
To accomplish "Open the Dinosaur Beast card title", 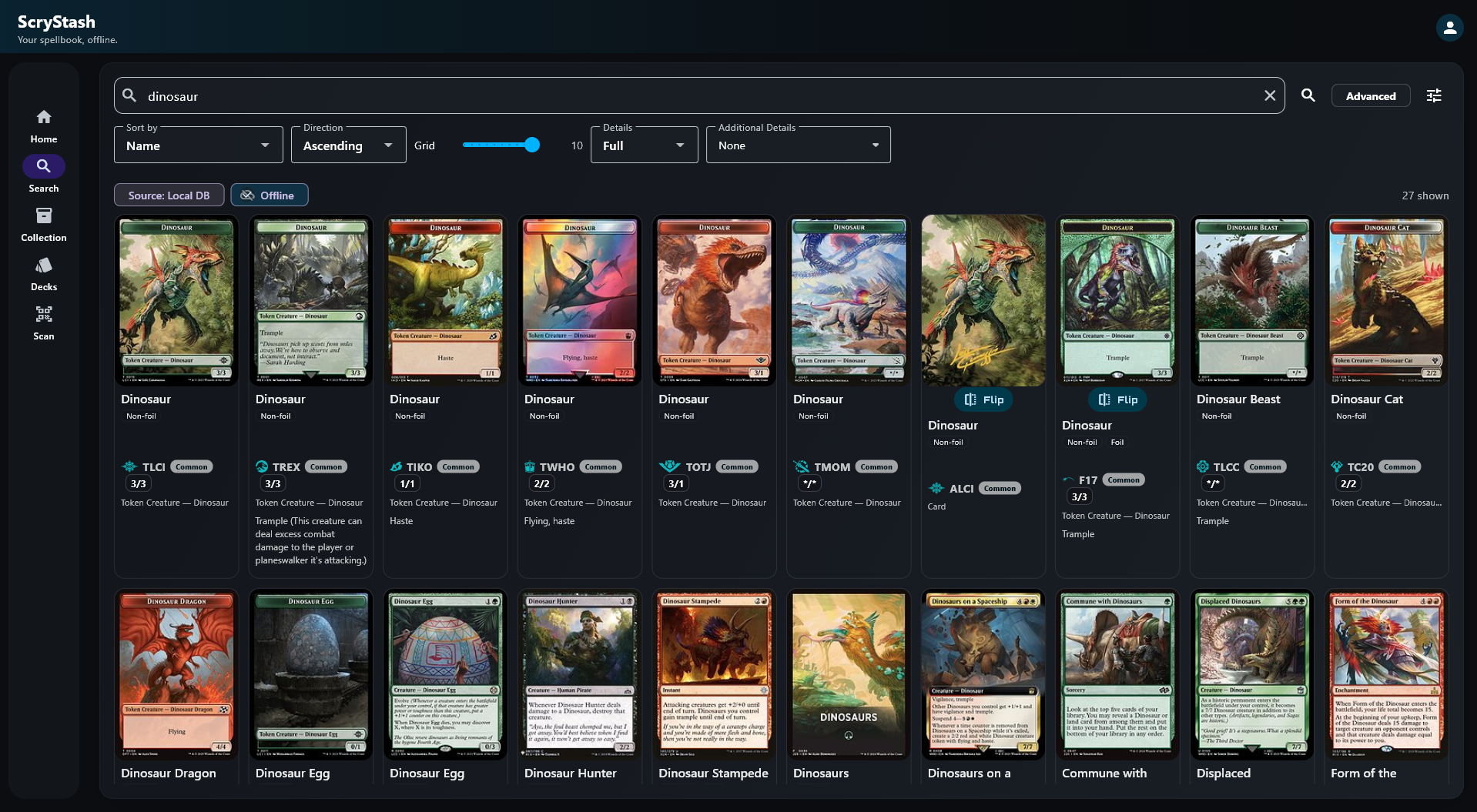I will (1238, 399).
